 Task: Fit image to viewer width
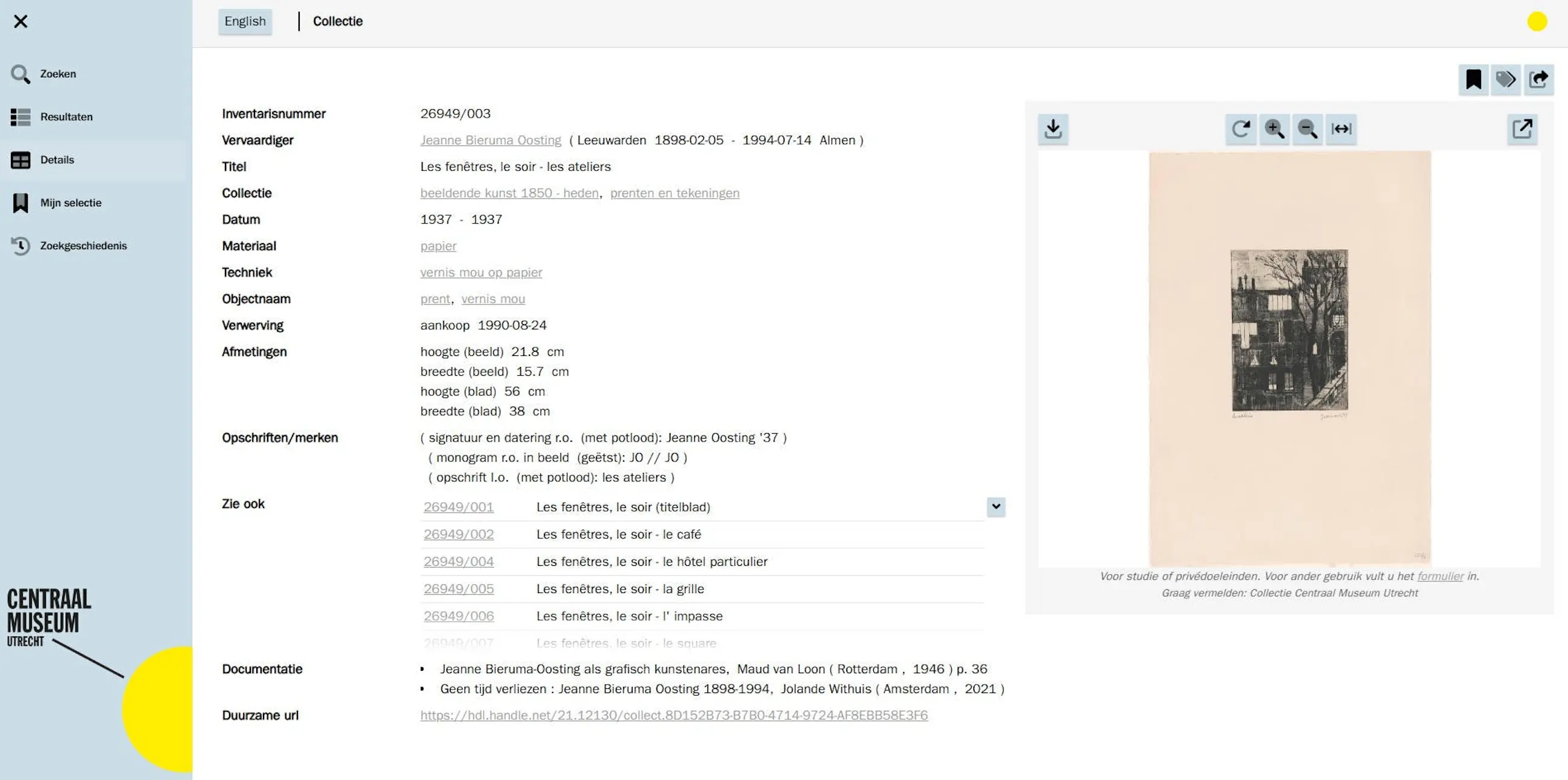pyautogui.click(x=1341, y=128)
